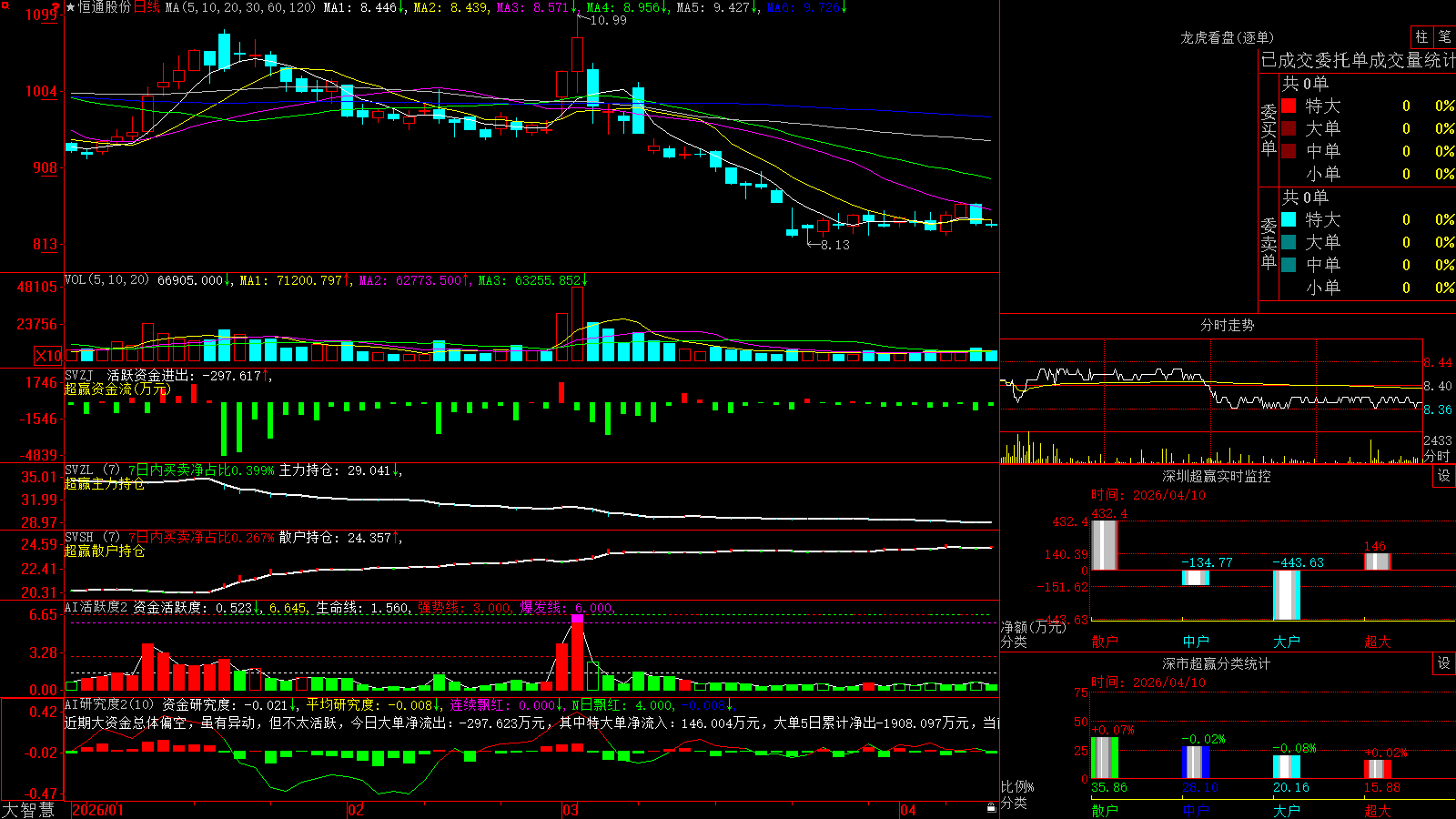Select the AI研究度2(10) indicator label
The width and height of the screenshot is (1456, 819).
(109, 704)
